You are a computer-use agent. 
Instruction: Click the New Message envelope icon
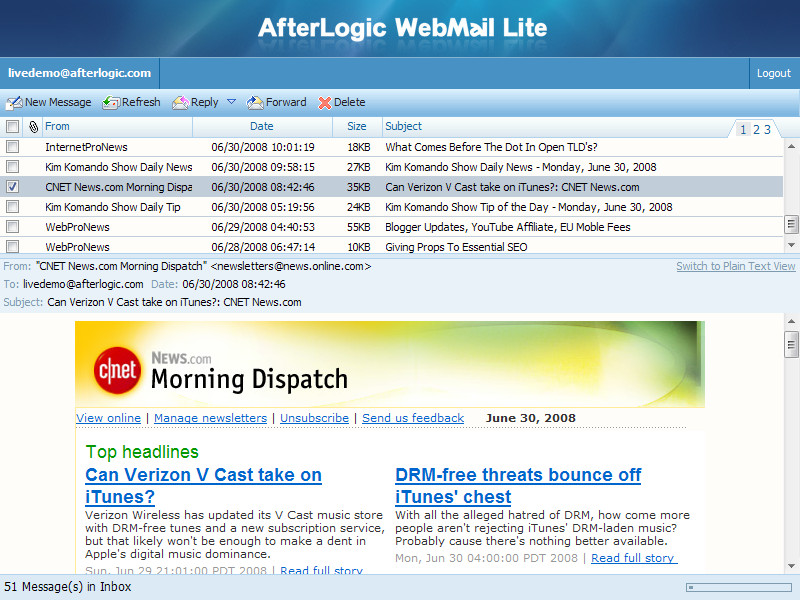14,103
